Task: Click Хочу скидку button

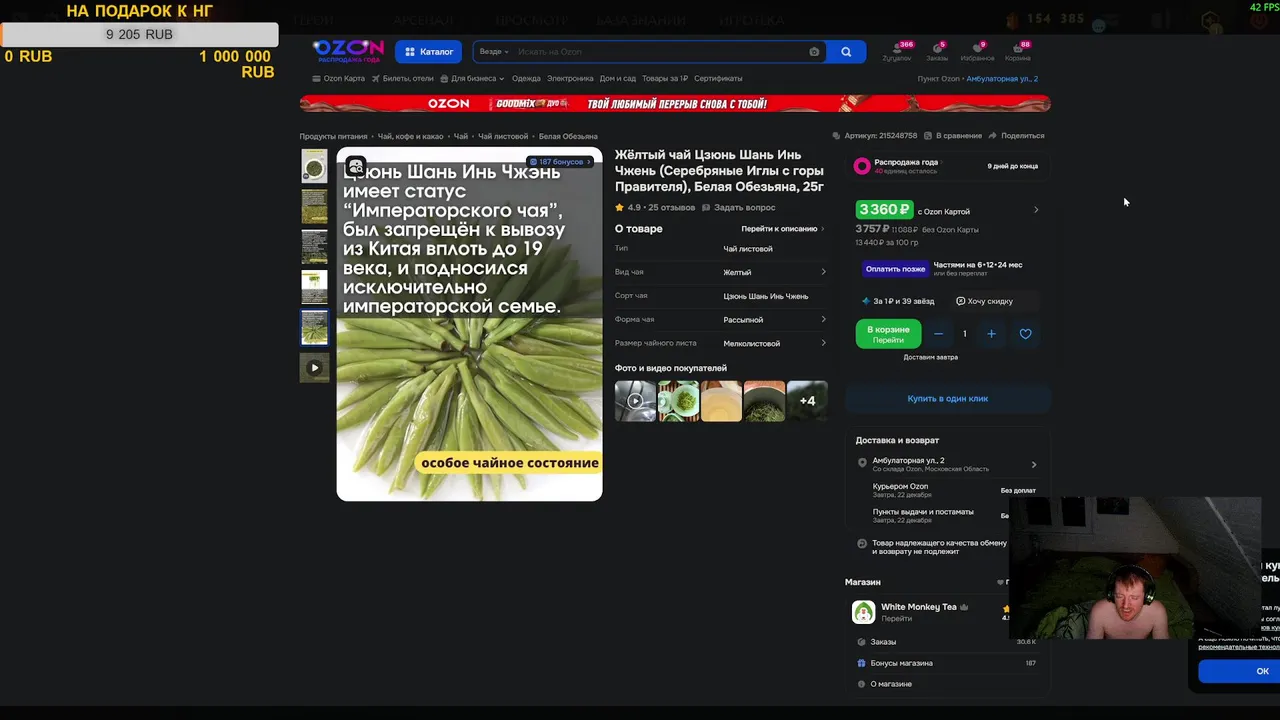Action: coord(984,301)
